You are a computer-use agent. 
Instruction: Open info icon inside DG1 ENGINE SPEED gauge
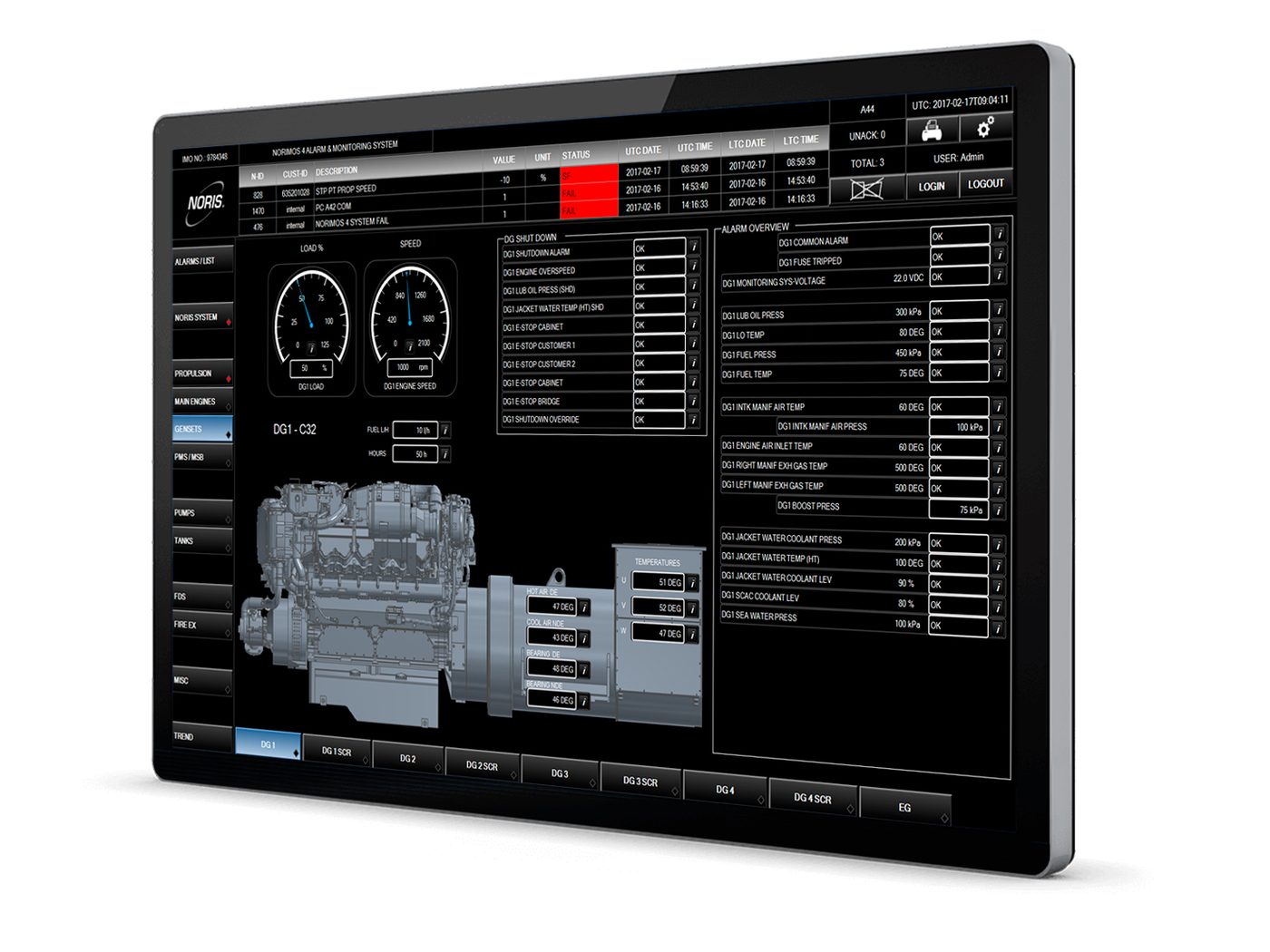point(410,345)
